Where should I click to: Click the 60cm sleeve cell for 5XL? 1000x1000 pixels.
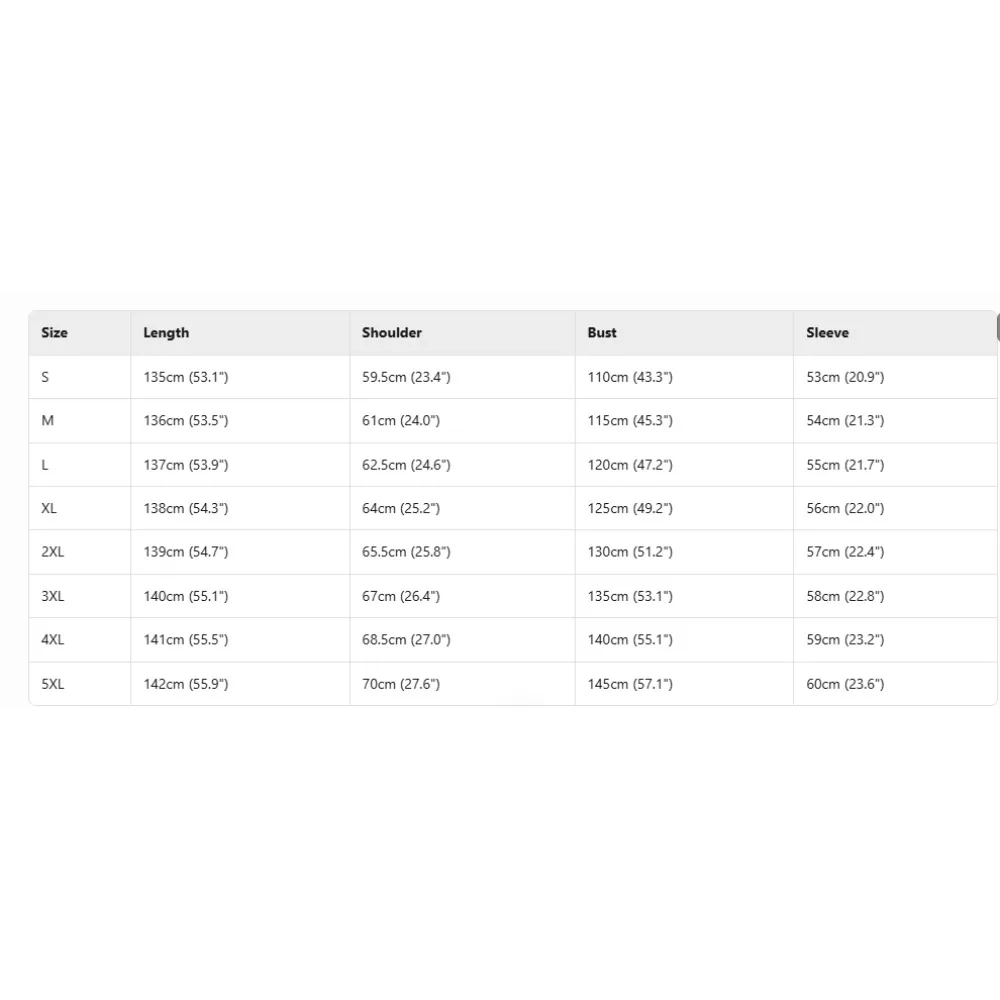(x=845, y=684)
